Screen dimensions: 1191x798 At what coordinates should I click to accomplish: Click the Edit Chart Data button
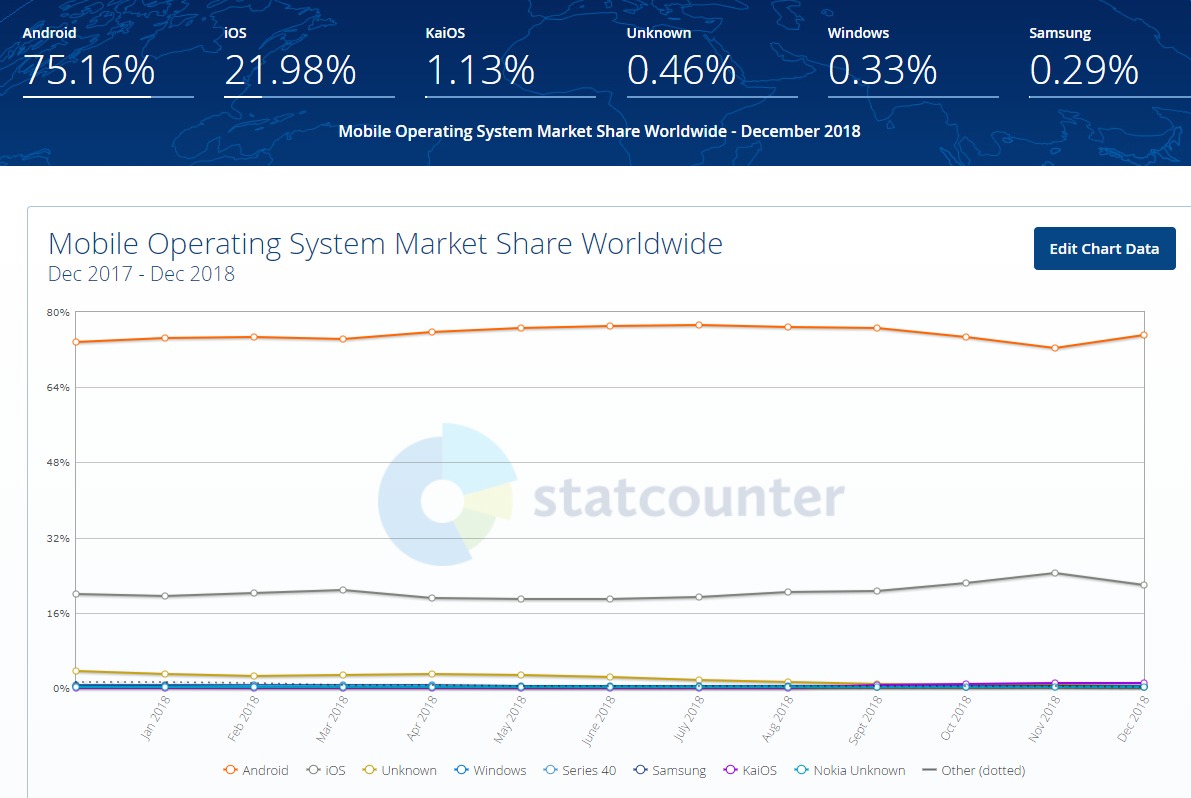pyautogui.click(x=1104, y=248)
